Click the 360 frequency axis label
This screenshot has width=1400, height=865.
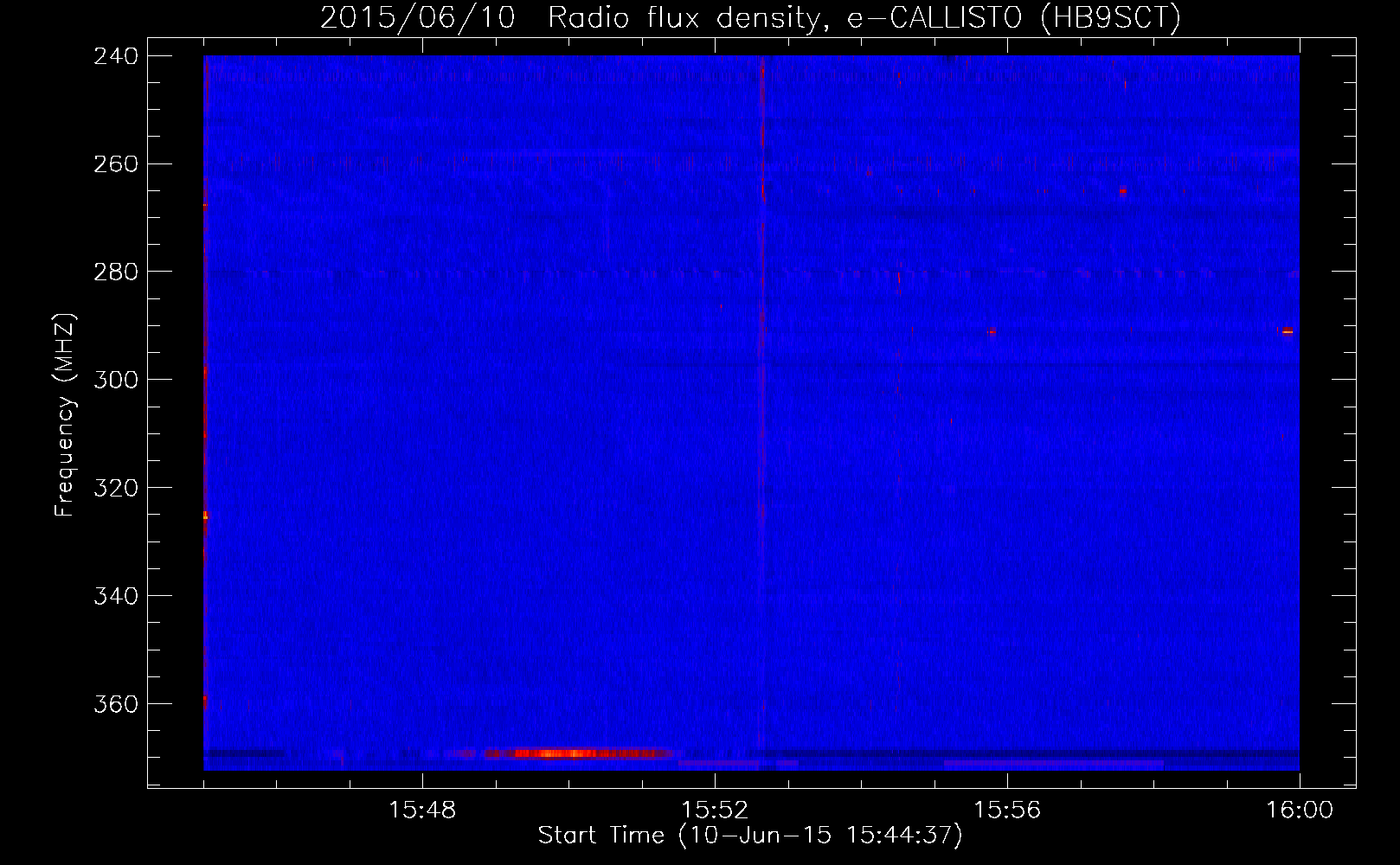click(116, 705)
